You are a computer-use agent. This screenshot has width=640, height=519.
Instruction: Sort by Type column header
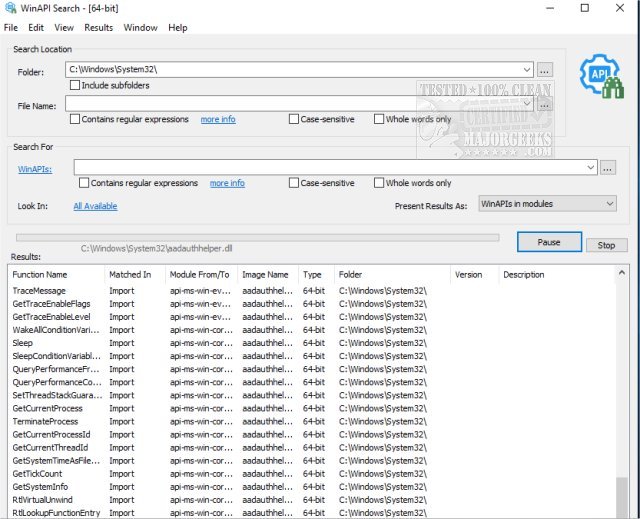click(316, 275)
